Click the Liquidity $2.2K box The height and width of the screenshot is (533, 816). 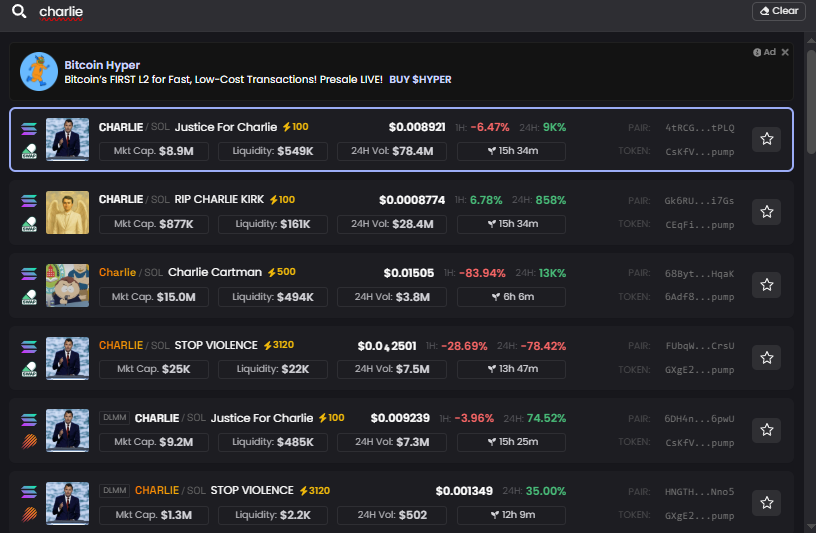click(273, 515)
